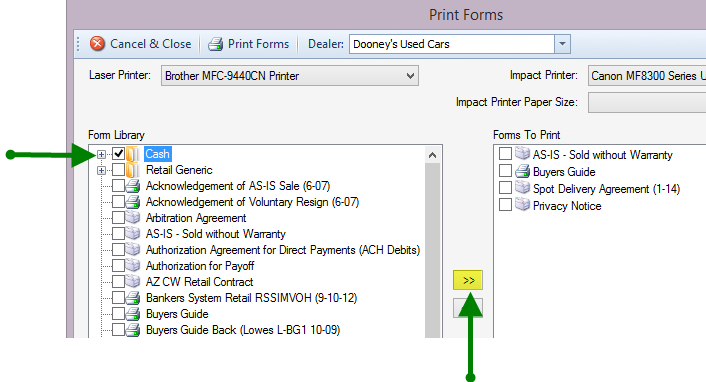Screen dimensions: 706x382
Task: Click printer icon beside Buyers Guide in Forms To Print
Action: (522, 171)
